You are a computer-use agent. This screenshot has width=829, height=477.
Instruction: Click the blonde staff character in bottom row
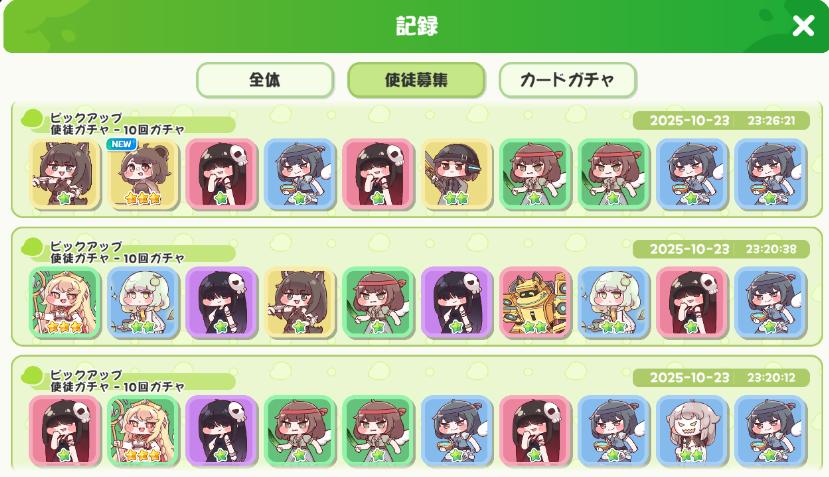(x=143, y=431)
